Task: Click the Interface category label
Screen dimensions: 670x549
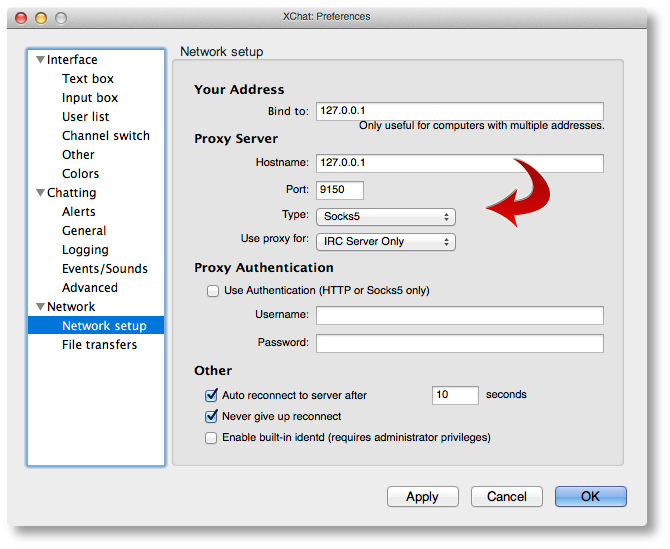Action: 72,60
